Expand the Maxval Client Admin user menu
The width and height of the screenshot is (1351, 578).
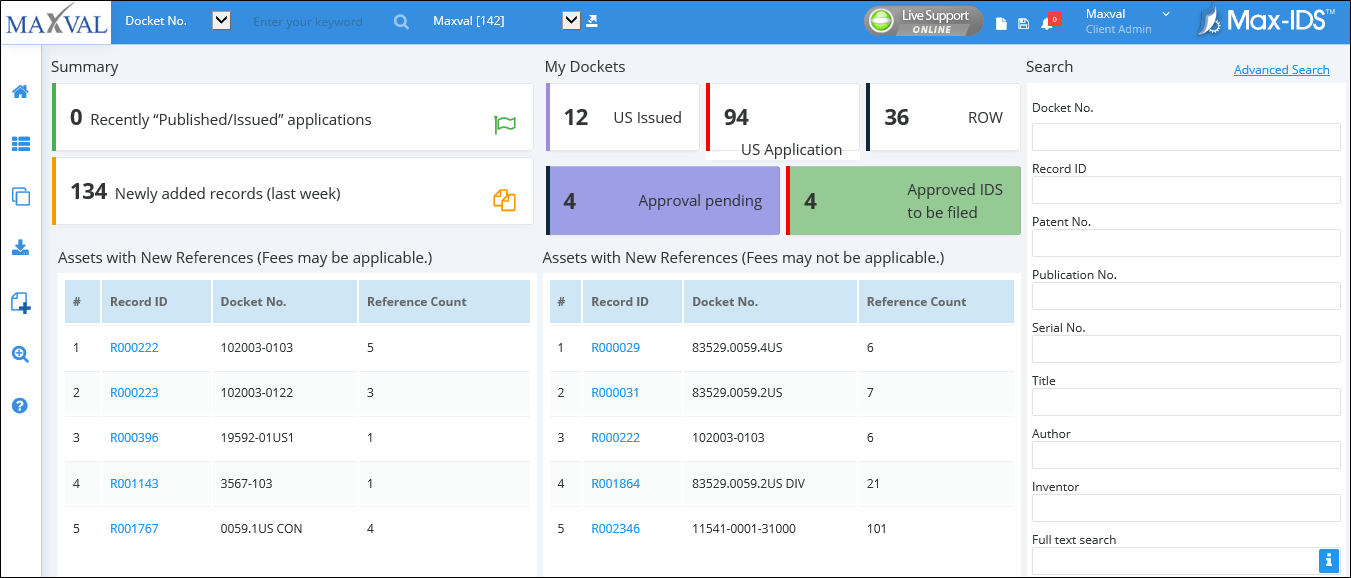point(1166,14)
